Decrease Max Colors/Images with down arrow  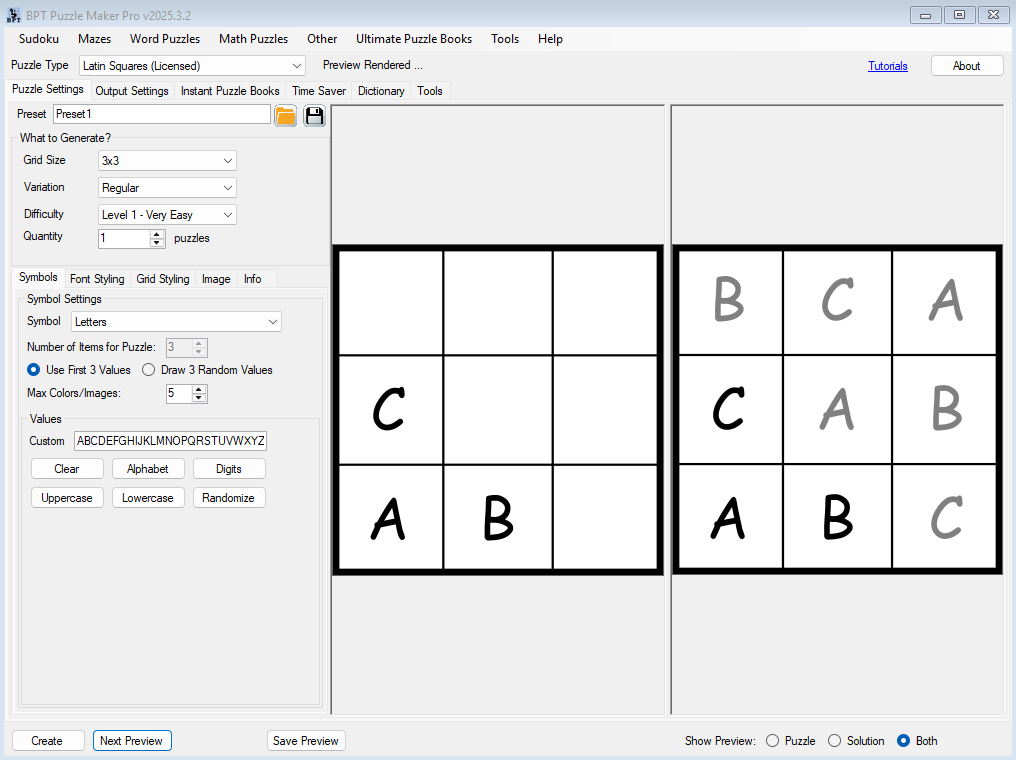(x=199, y=398)
